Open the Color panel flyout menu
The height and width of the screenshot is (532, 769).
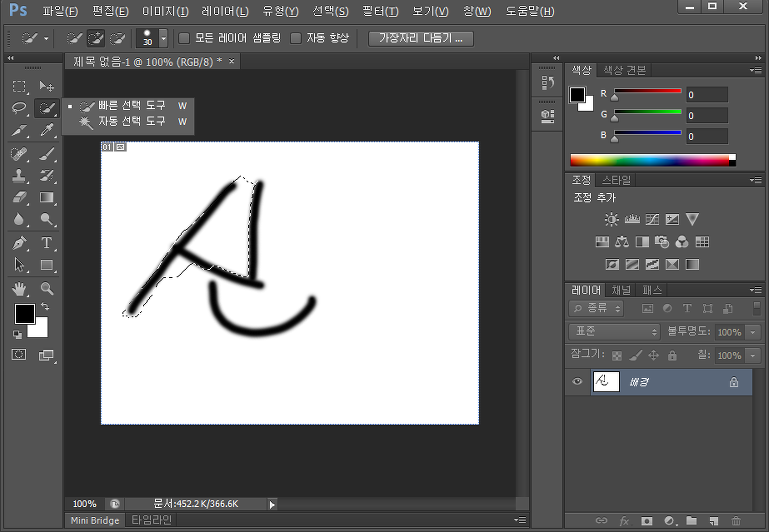756,70
